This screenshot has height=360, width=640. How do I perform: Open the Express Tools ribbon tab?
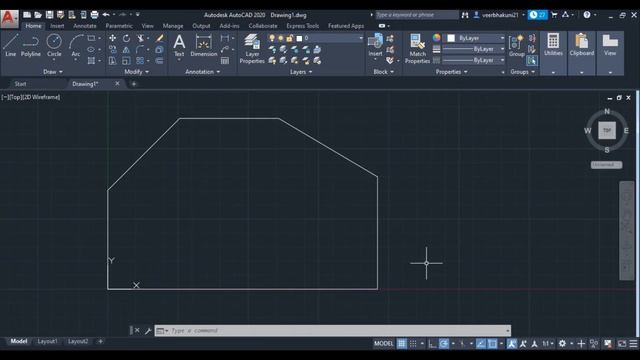302,26
